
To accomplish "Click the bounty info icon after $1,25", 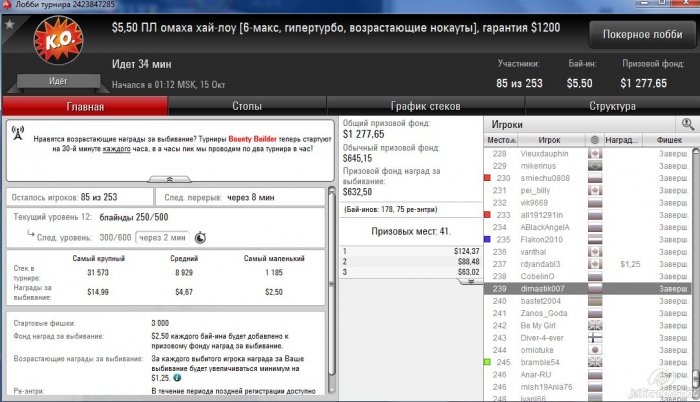I will point(177,378).
